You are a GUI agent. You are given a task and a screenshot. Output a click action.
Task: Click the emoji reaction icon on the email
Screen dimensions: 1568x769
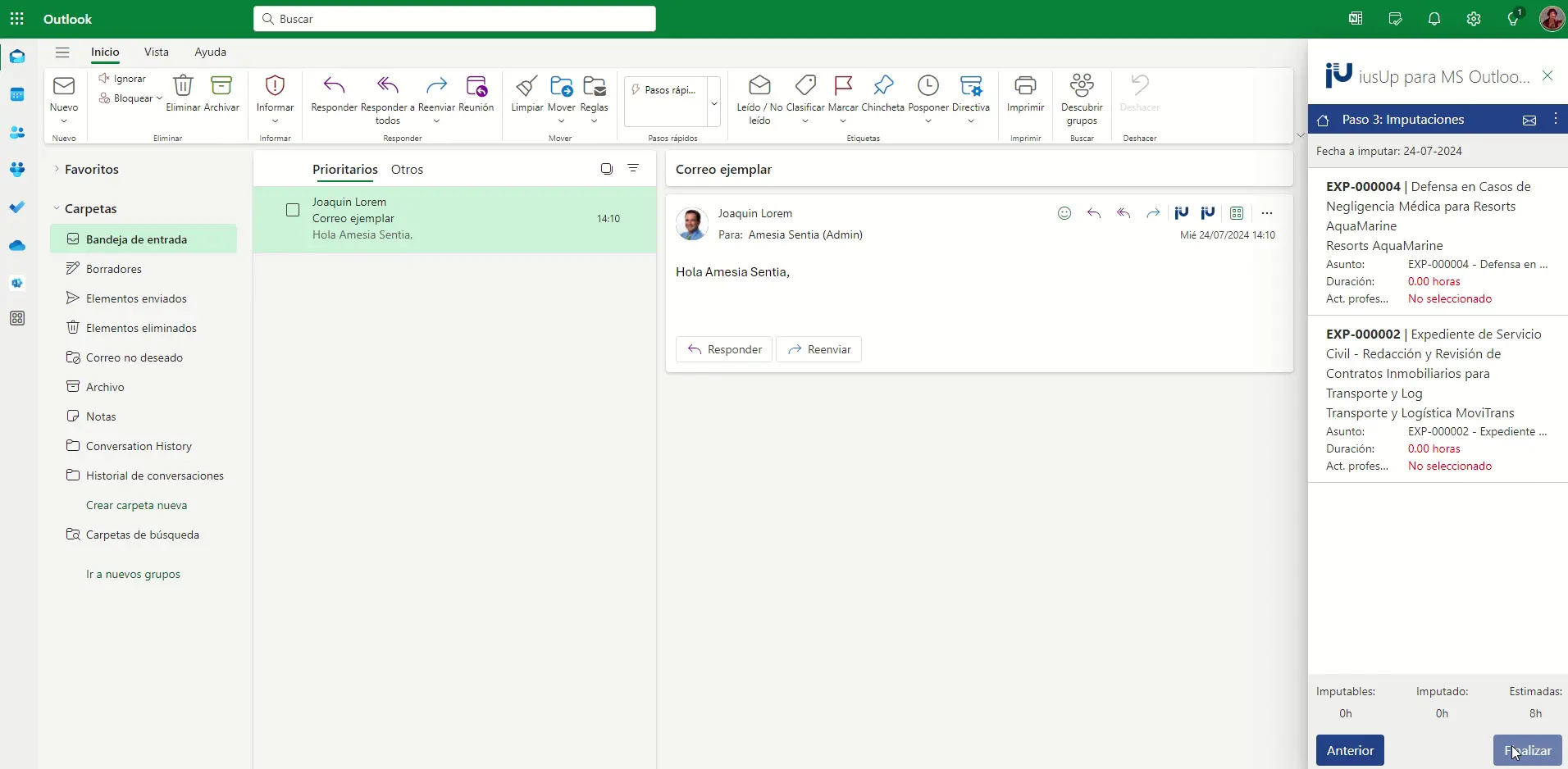pos(1064,213)
